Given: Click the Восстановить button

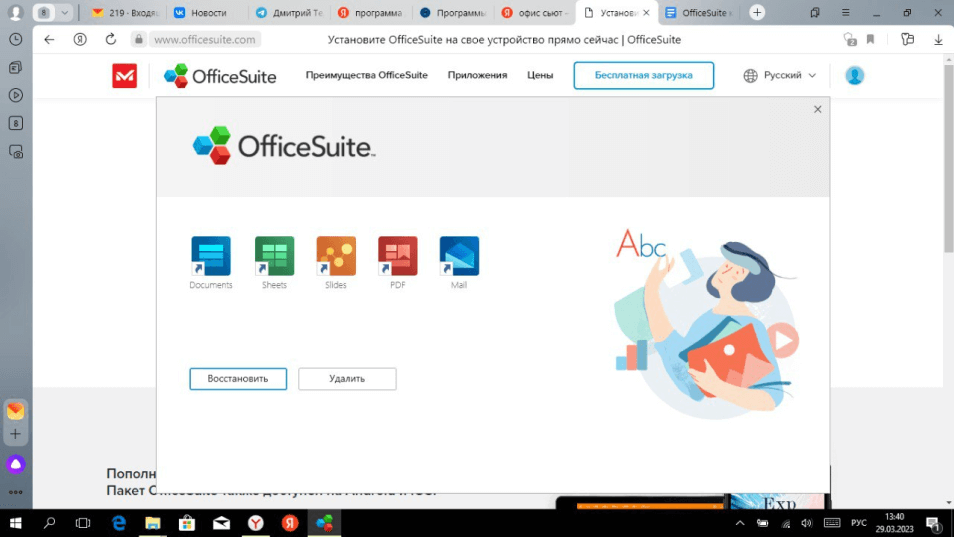Looking at the screenshot, I should (x=238, y=378).
